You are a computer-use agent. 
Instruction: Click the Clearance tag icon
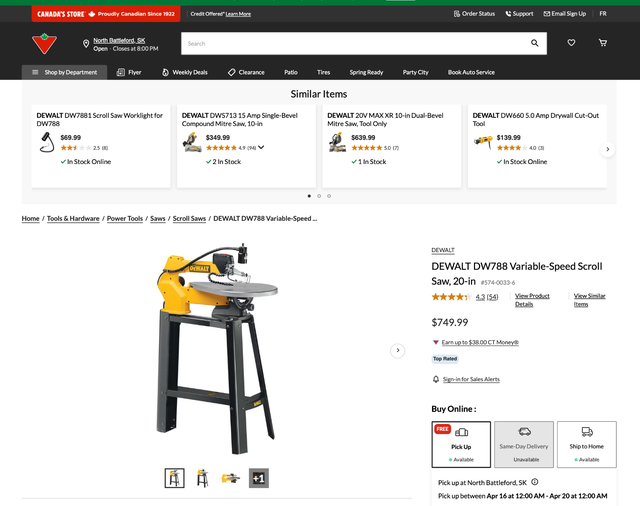[231, 72]
